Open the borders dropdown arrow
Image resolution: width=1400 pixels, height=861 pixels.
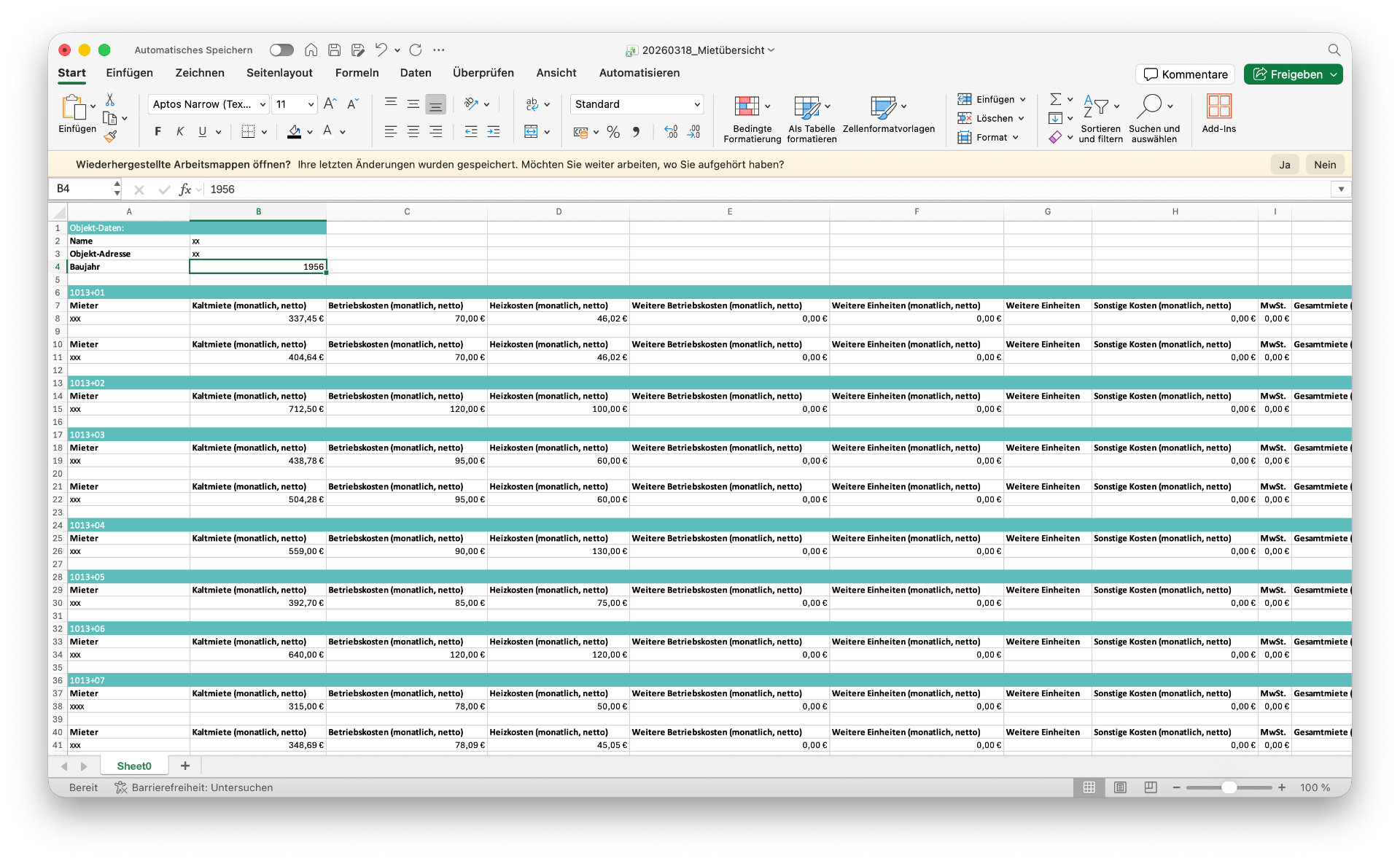[264, 132]
